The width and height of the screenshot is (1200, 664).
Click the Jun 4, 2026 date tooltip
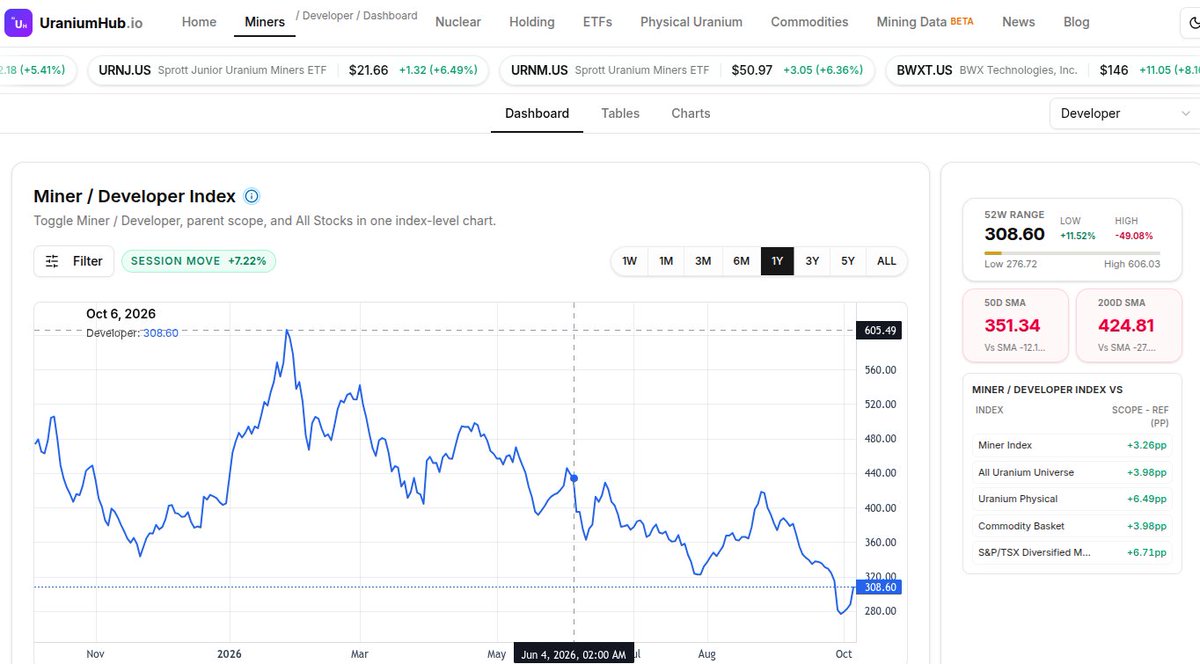(x=573, y=655)
